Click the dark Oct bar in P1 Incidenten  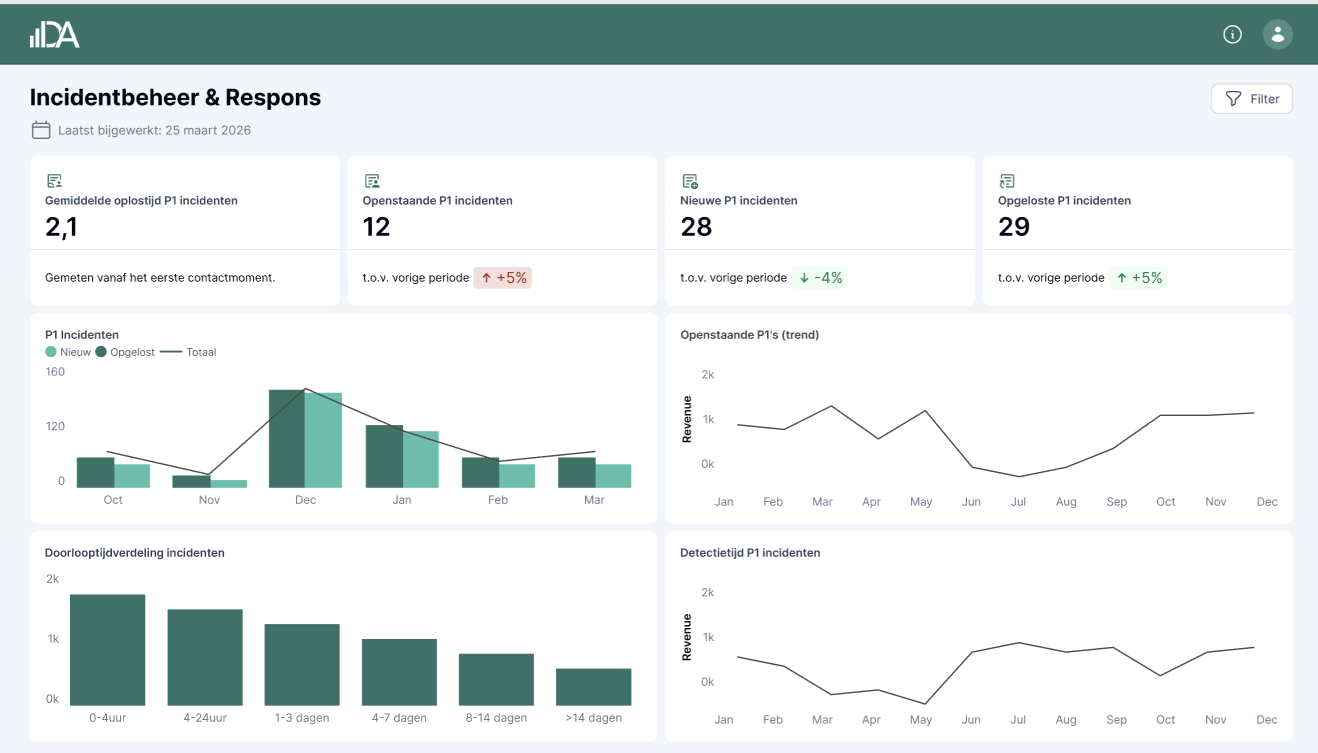pyautogui.click(x=95, y=473)
